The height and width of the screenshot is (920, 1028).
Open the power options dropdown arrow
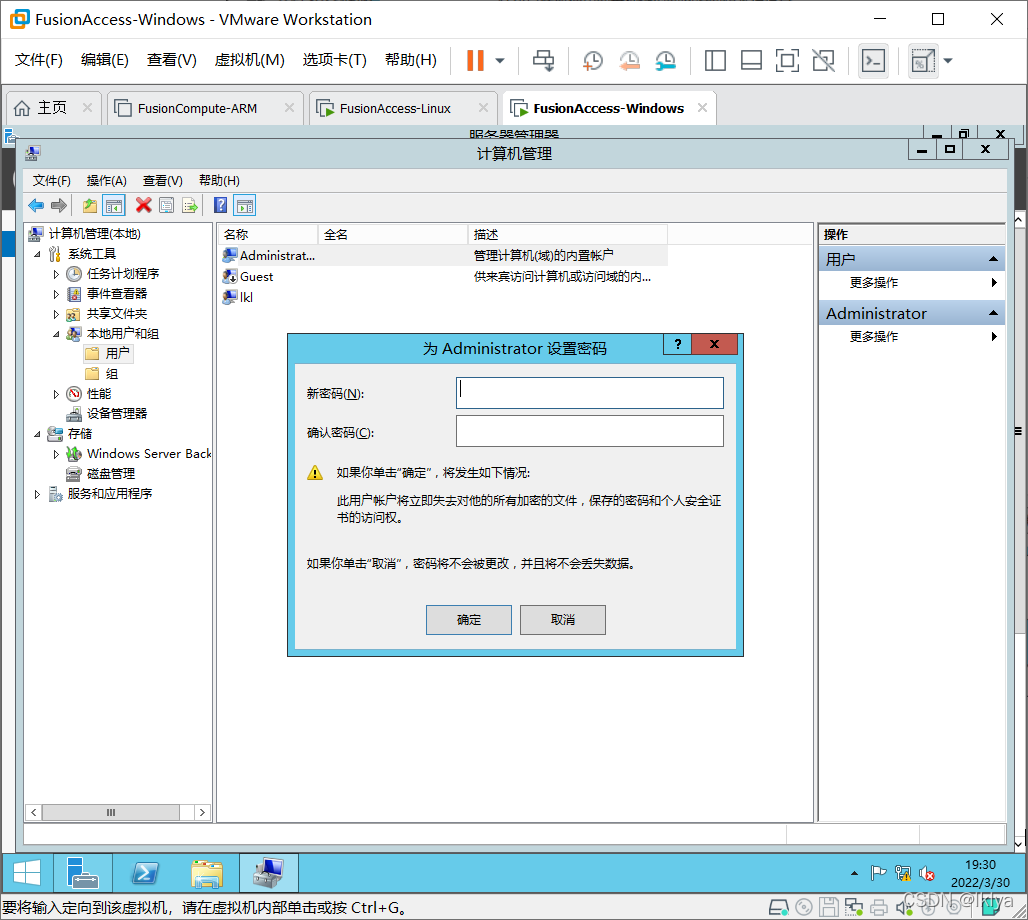[500, 60]
